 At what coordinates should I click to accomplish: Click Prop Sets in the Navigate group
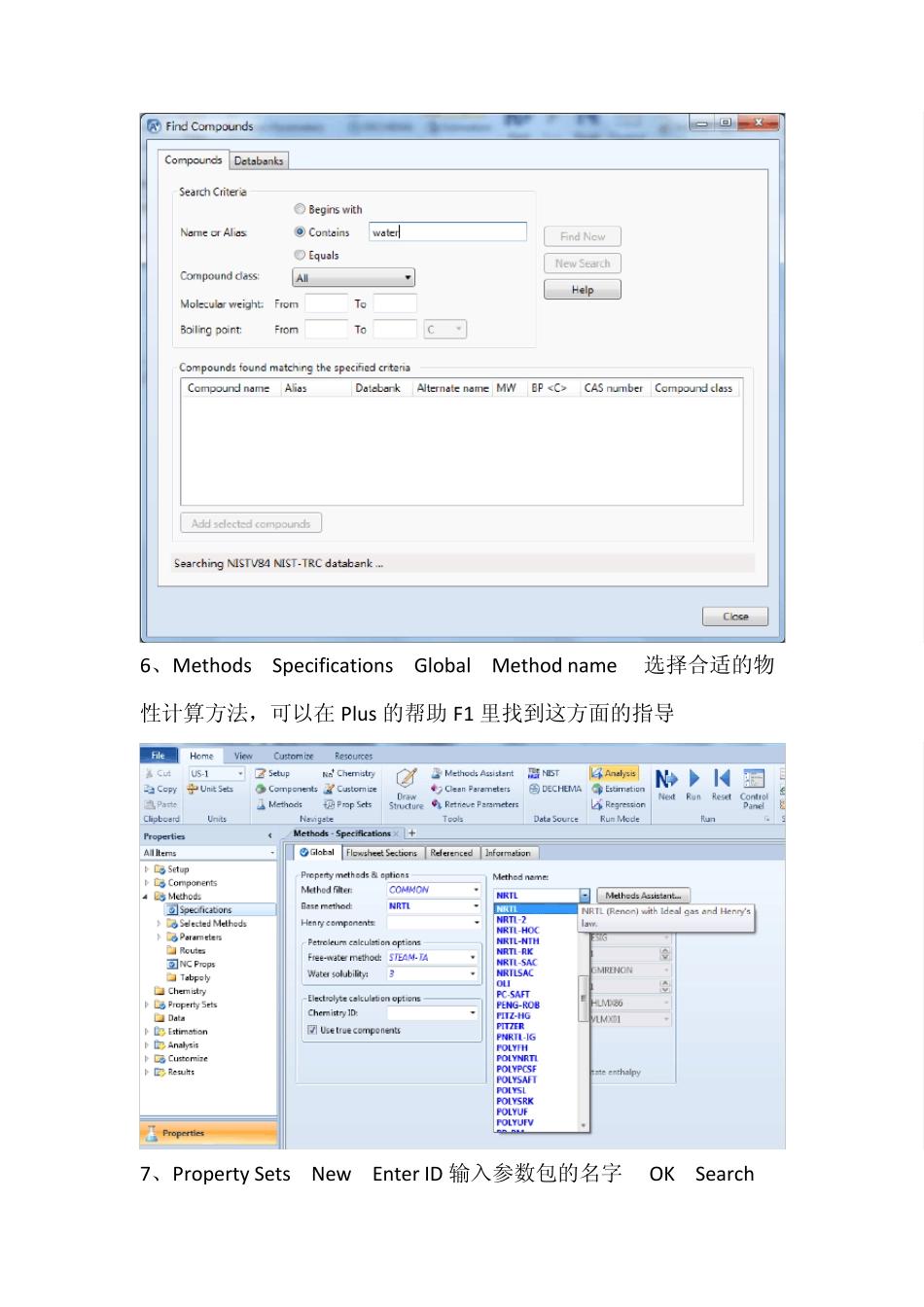[348, 805]
